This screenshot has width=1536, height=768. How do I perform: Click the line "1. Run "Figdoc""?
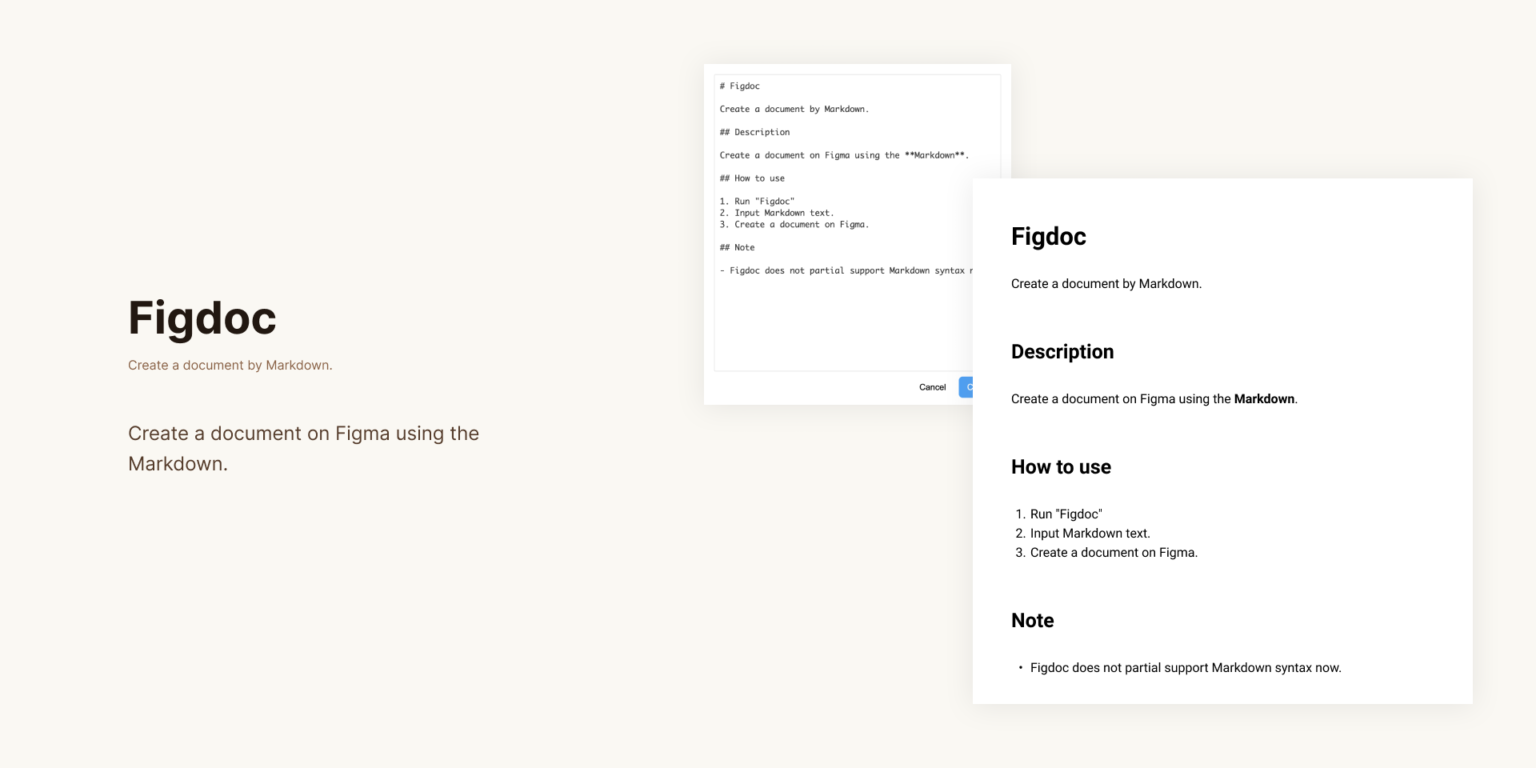coord(757,200)
